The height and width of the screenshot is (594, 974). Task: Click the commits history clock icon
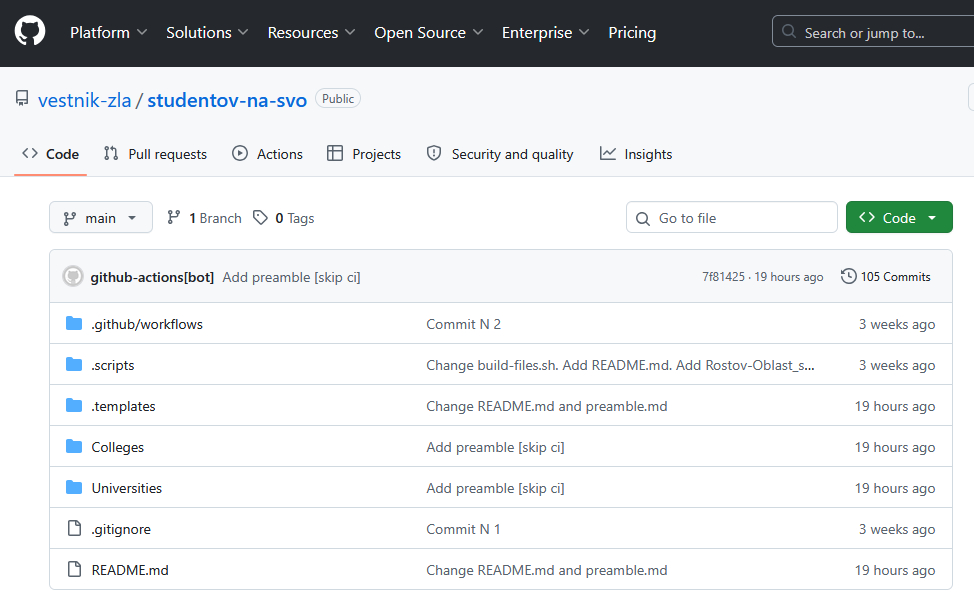coord(849,276)
